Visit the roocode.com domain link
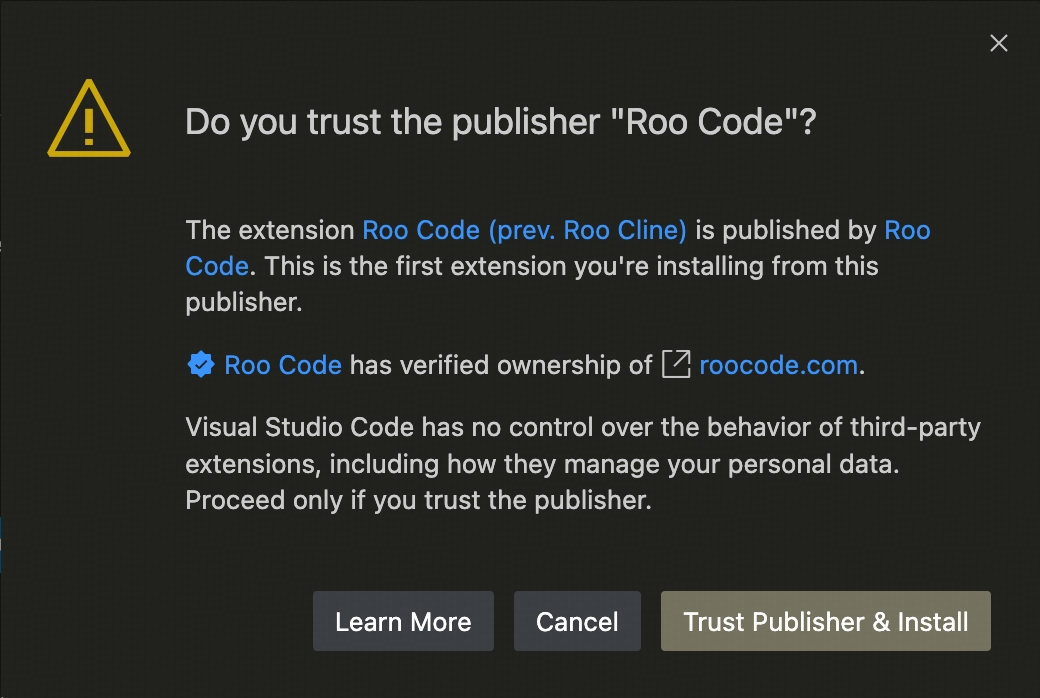This screenshot has width=1040, height=698. (x=779, y=365)
